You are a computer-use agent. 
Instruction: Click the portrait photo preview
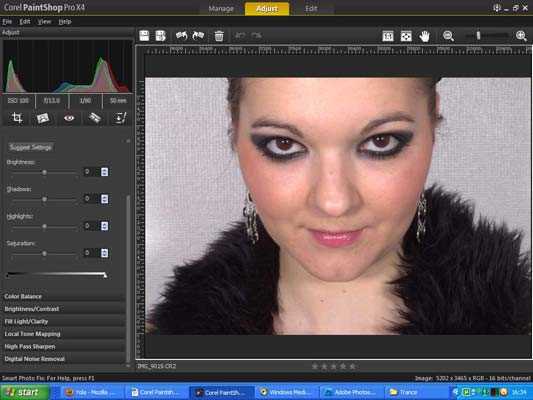(338, 206)
